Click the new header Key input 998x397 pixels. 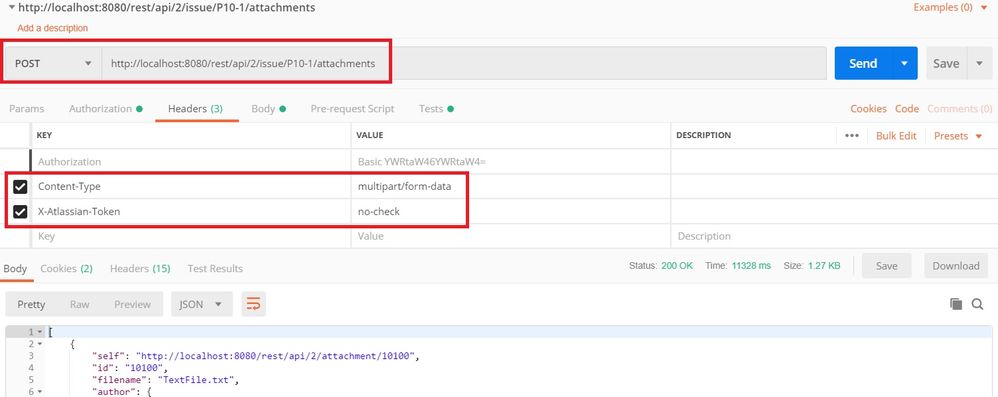[x=191, y=236]
